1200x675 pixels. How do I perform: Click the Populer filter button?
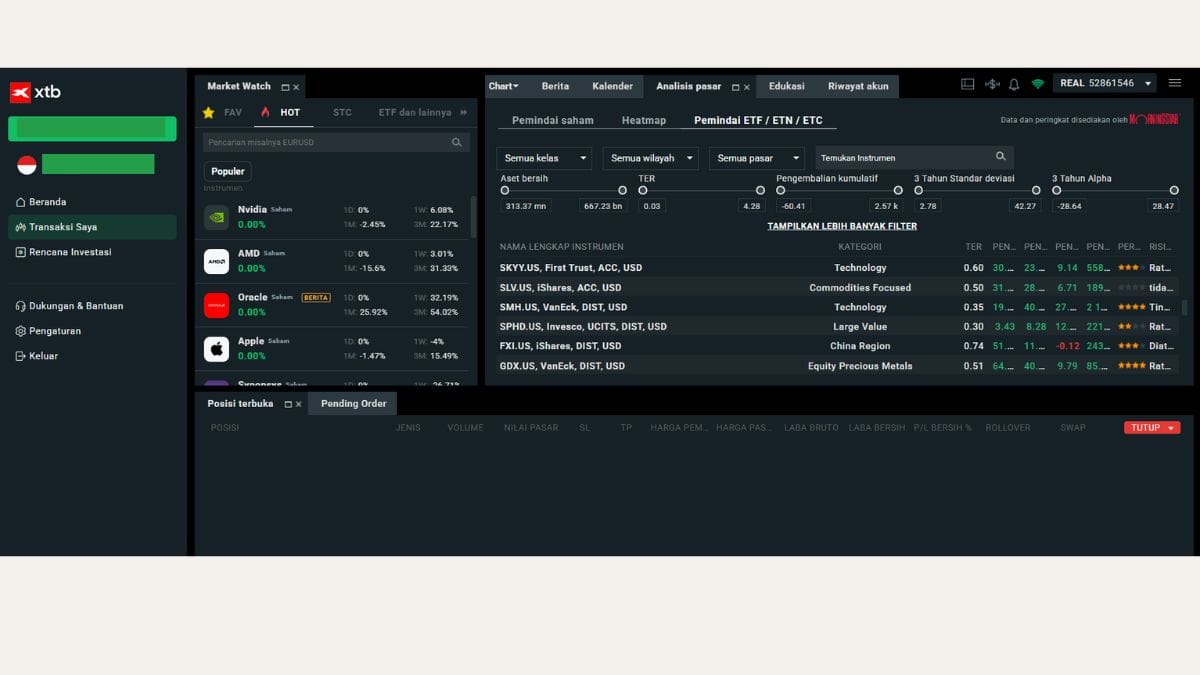click(228, 171)
